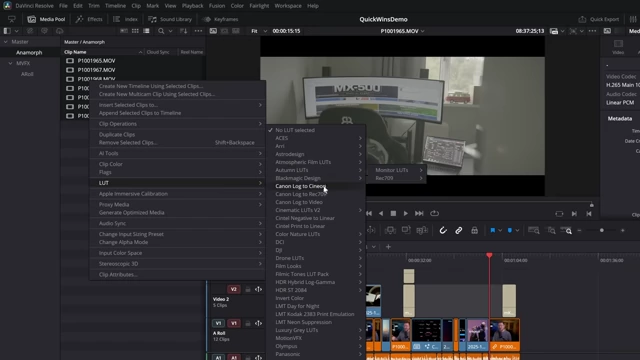
Task: Expand the Input Color Space submenu
Action: (x=178, y=253)
